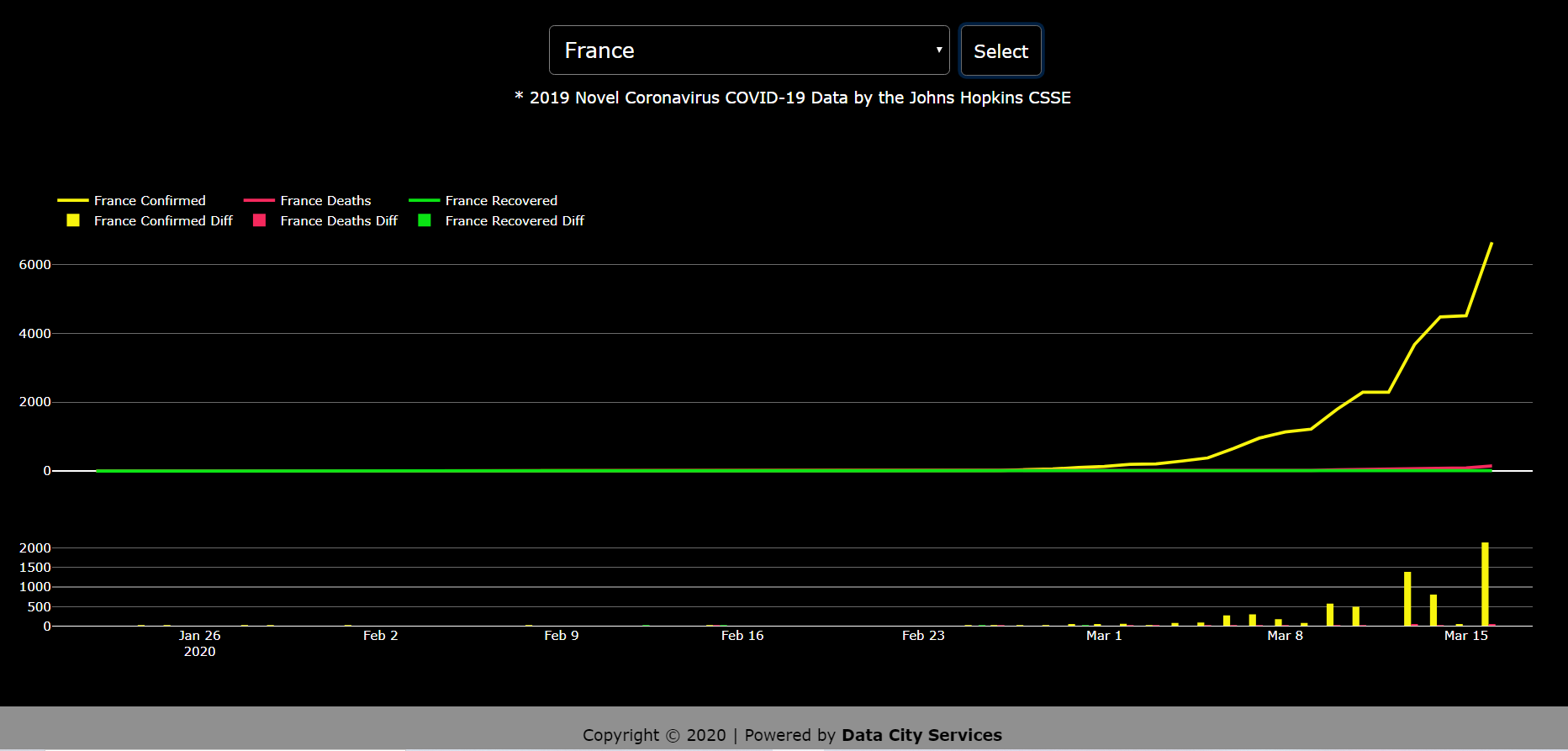Image resolution: width=1568 pixels, height=751 pixels.
Task: Click the tallest yellow bar in diff chart
Action: pos(1485,584)
